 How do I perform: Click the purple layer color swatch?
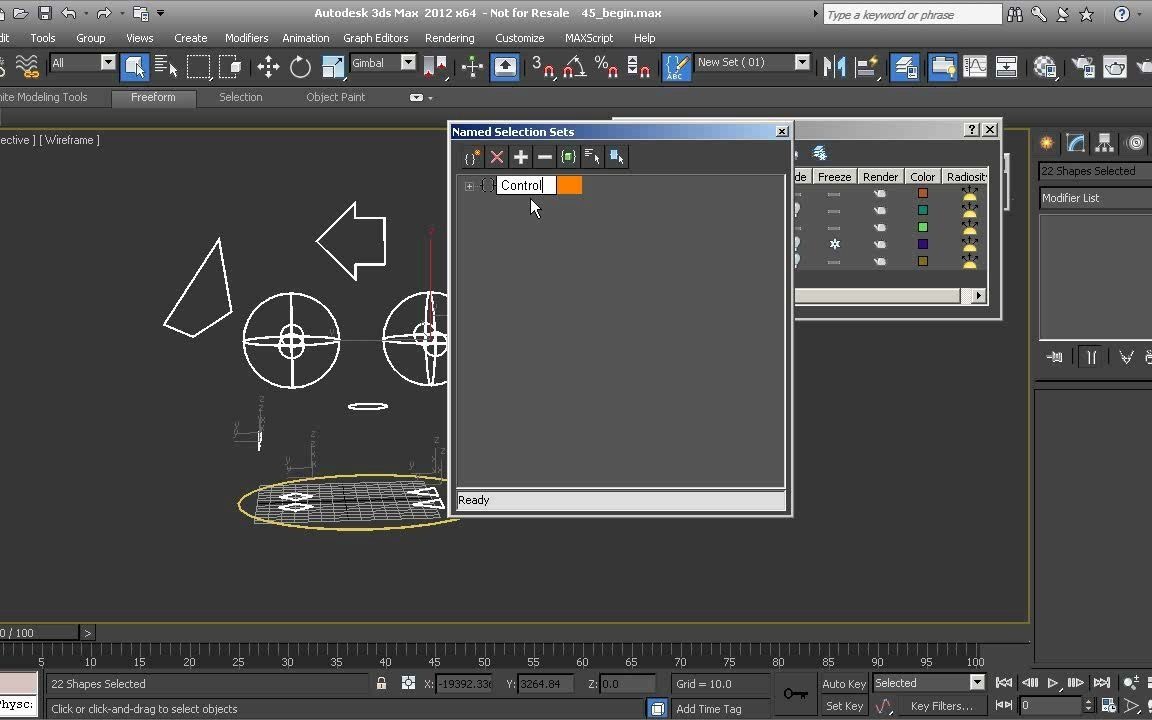923,244
